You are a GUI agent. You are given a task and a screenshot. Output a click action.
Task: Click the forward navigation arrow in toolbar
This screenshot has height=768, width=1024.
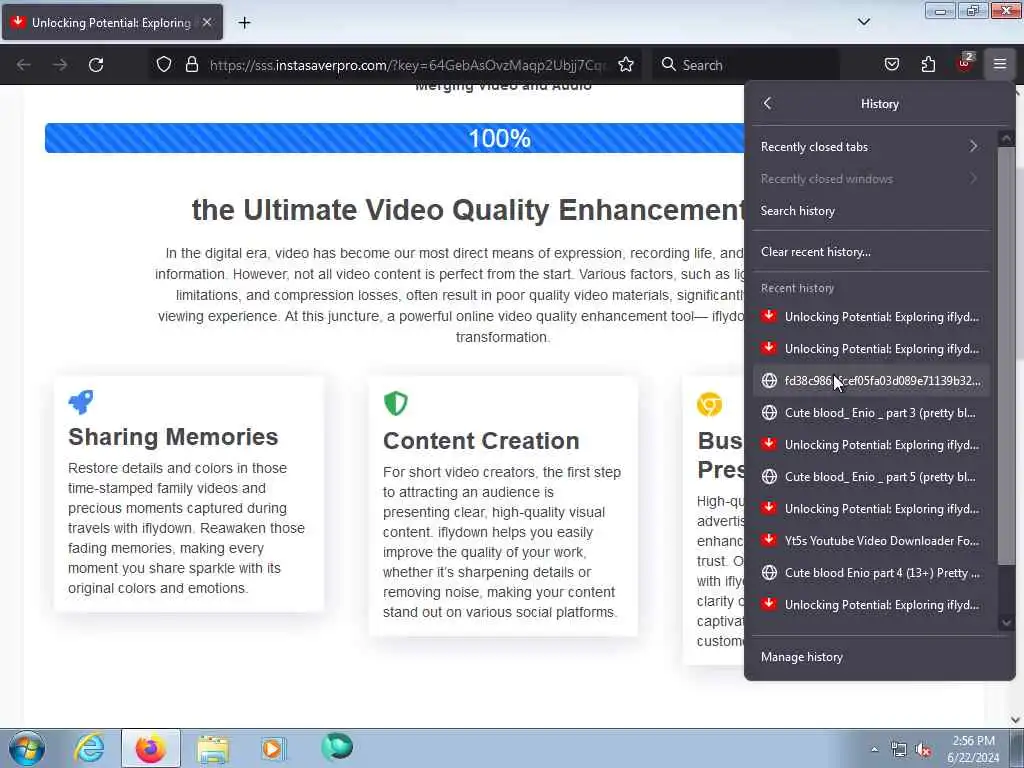pyautogui.click(x=60, y=65)
